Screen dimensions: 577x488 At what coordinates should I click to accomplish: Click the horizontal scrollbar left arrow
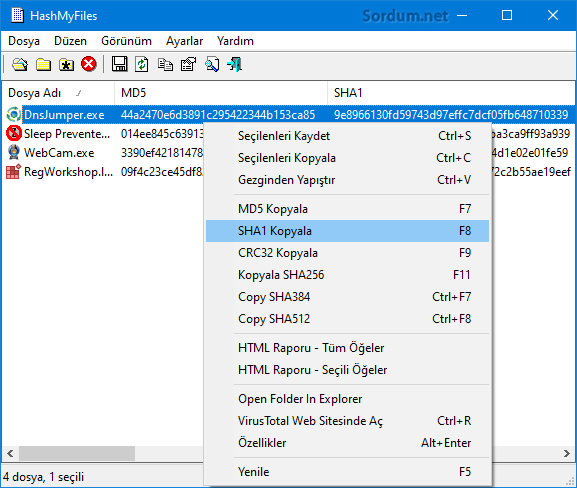10,454
